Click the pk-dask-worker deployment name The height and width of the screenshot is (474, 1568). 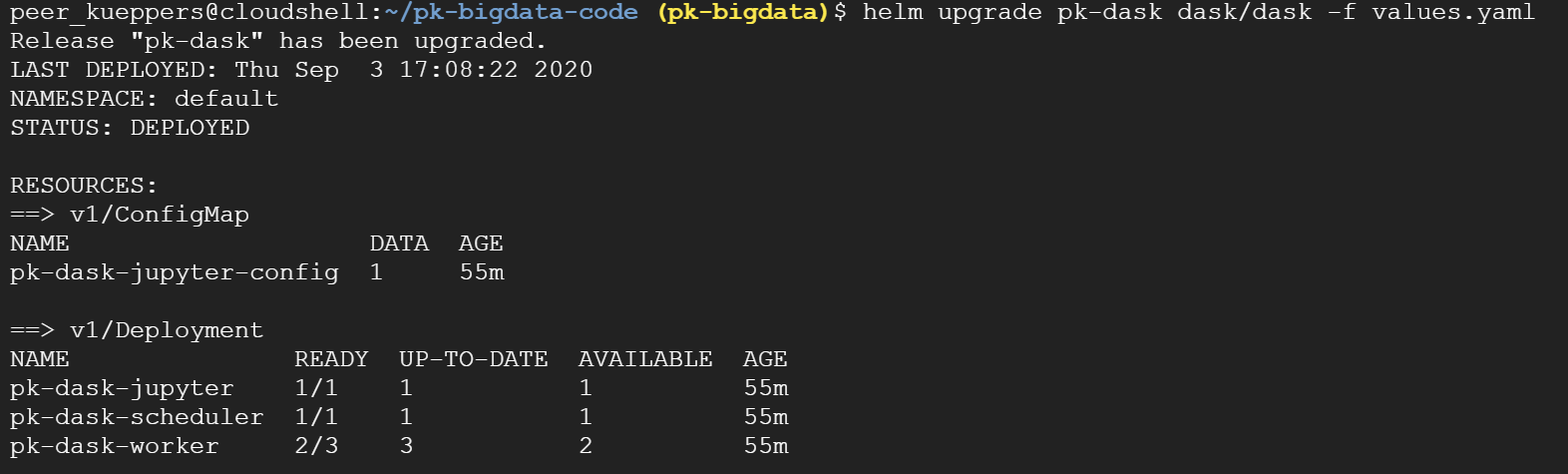point(115,446)
